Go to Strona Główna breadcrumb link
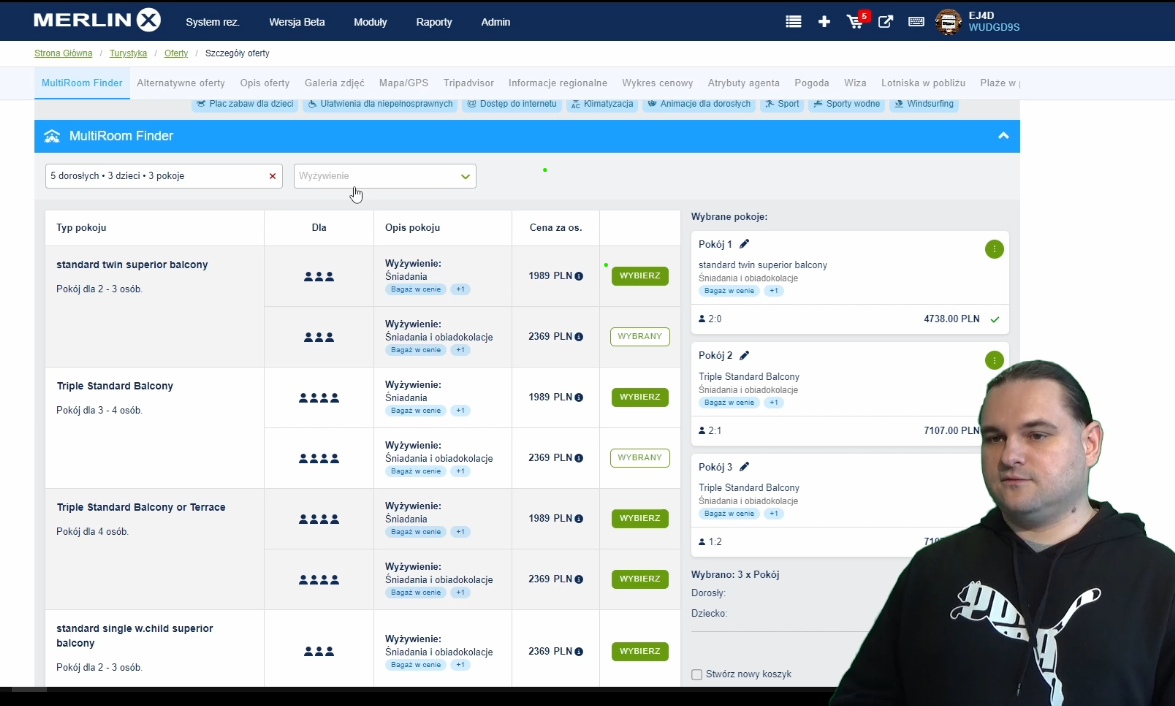1175x706 pixels. [63, 53]
